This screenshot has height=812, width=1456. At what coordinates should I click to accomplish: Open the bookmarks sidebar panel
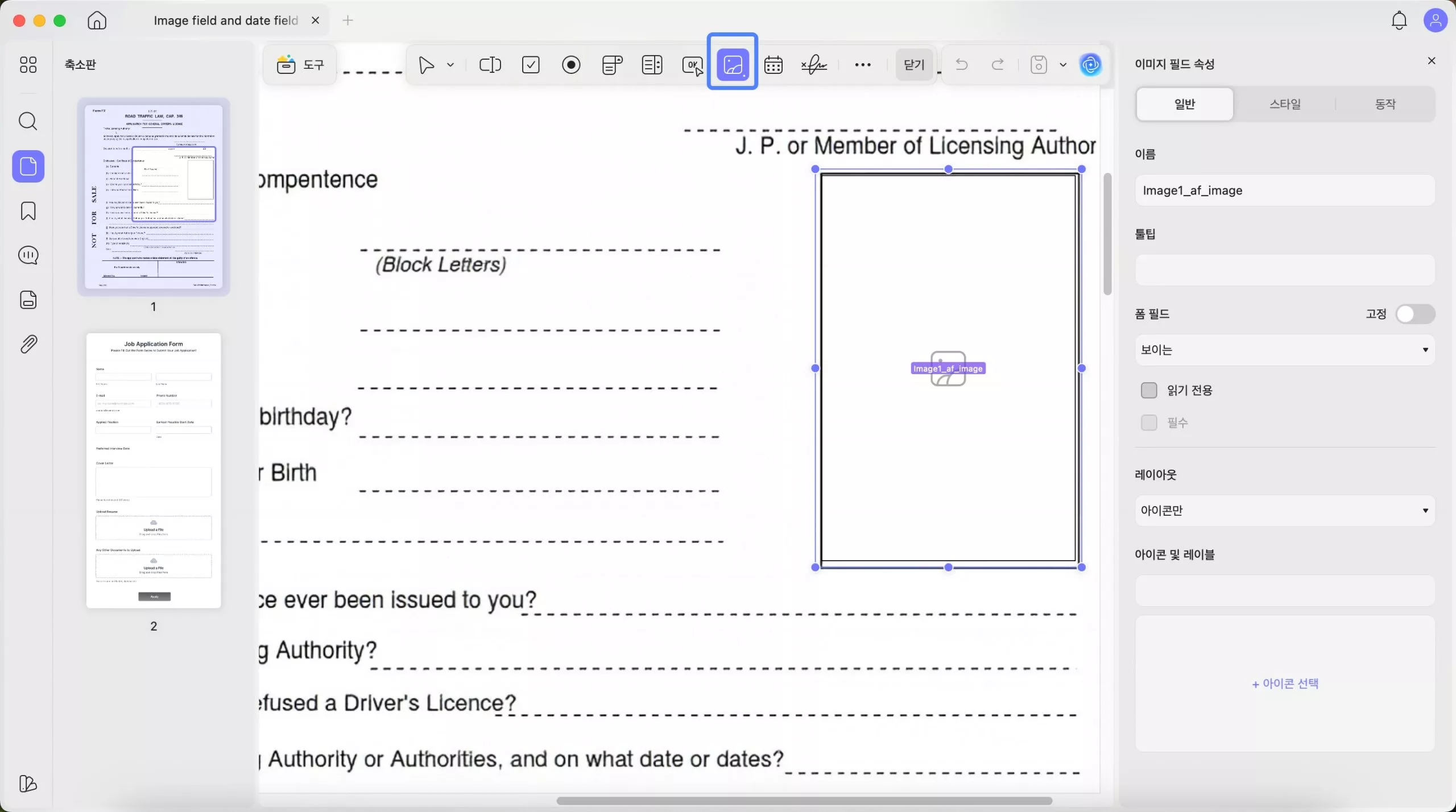tap(28, 211)
